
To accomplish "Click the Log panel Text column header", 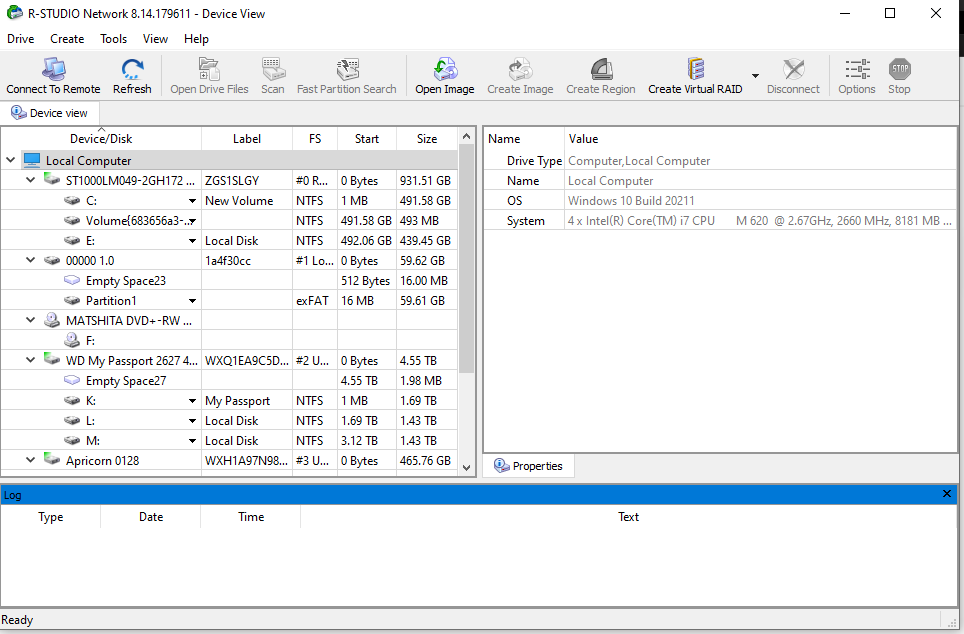I will click(628, 517).
